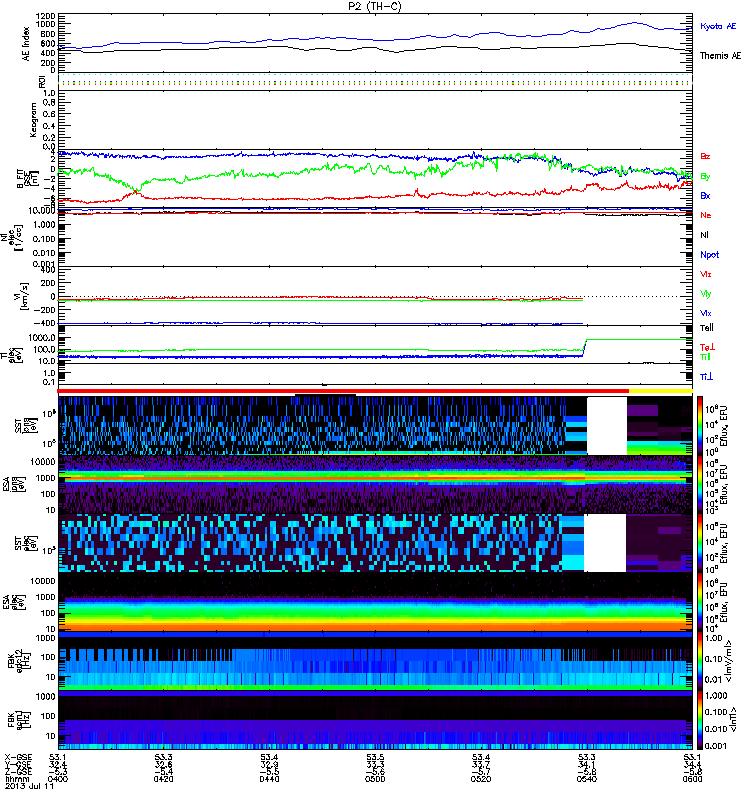This screenshot has width=750, height=800.
Task: Click the red Viz velocity legend label
Action: click(706, 273)
